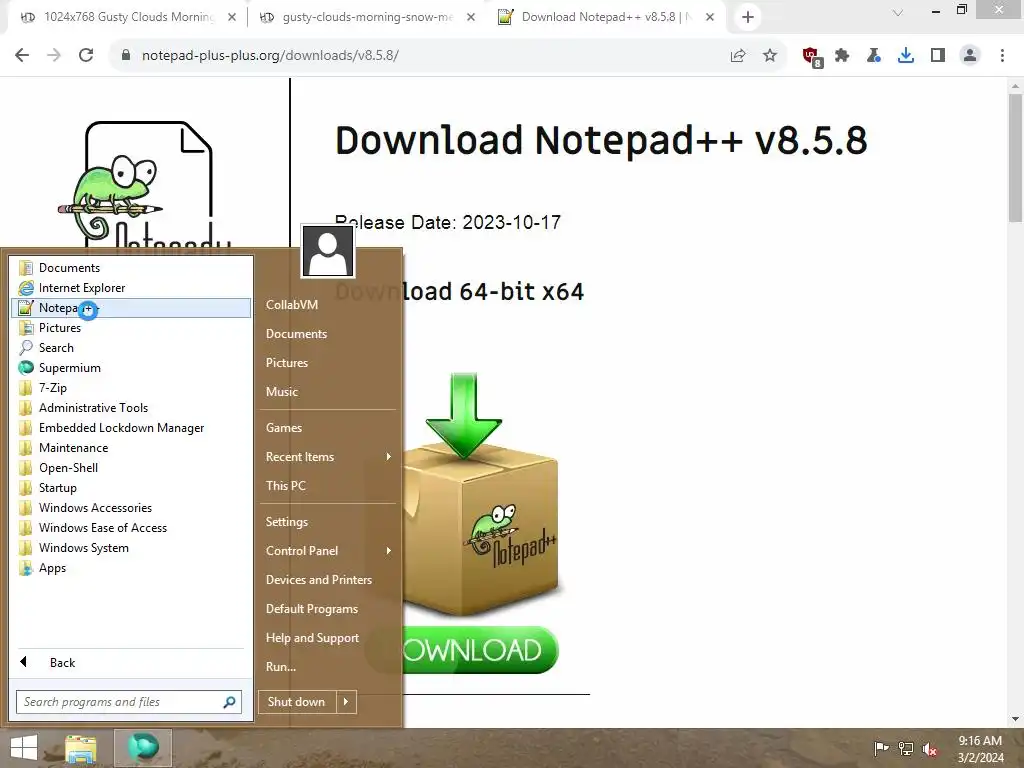Open Apps in the programs list
The height and width of the screenshot is (768, 1024).
[131, 568]
